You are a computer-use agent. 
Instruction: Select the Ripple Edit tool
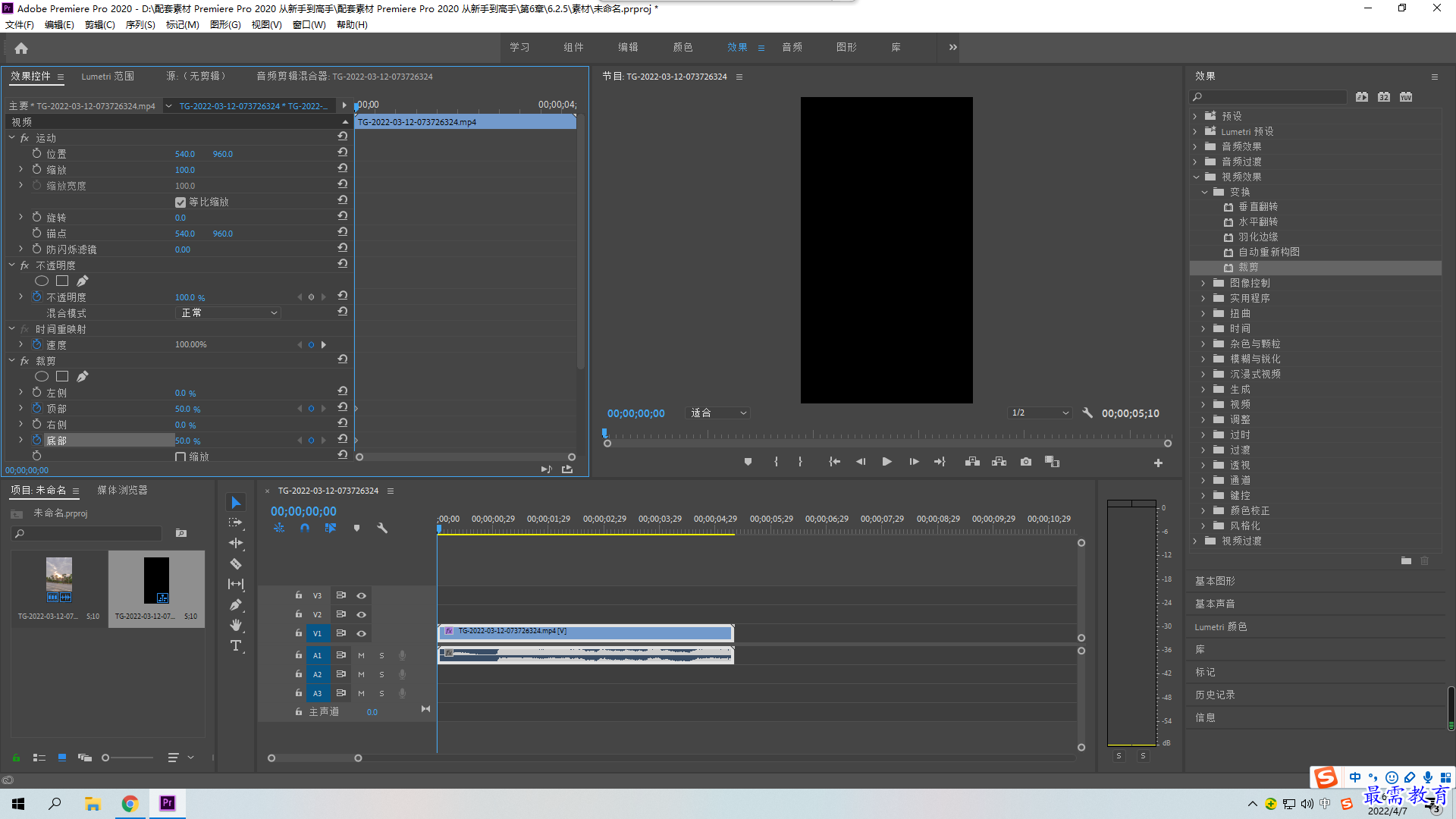pos(236,543)
